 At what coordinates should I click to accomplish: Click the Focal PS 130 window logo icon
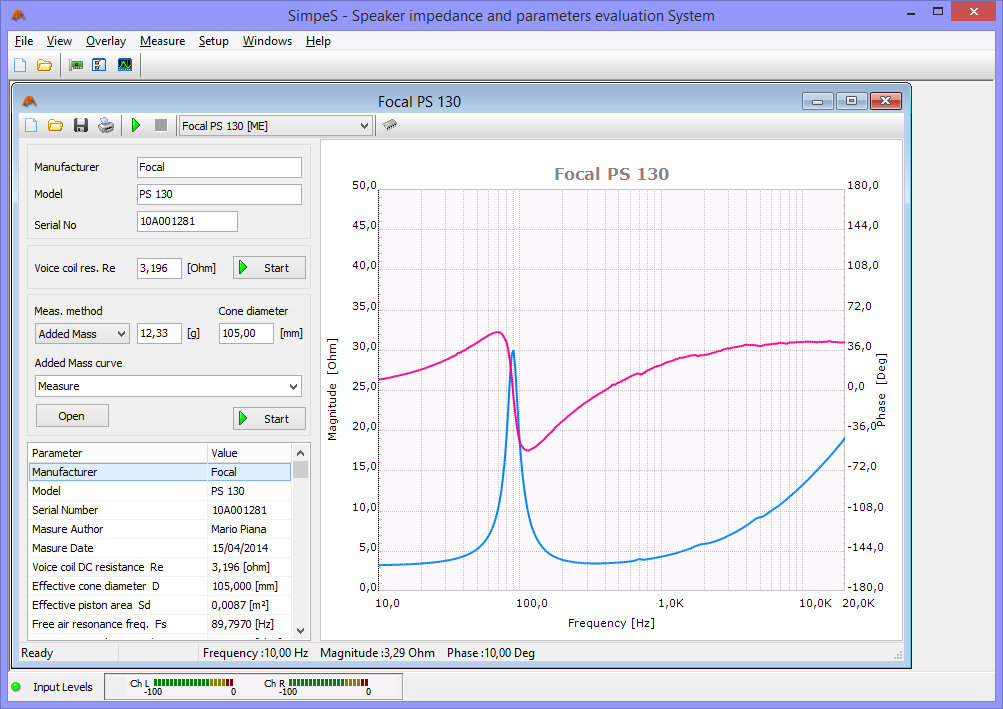coord(29,101)
